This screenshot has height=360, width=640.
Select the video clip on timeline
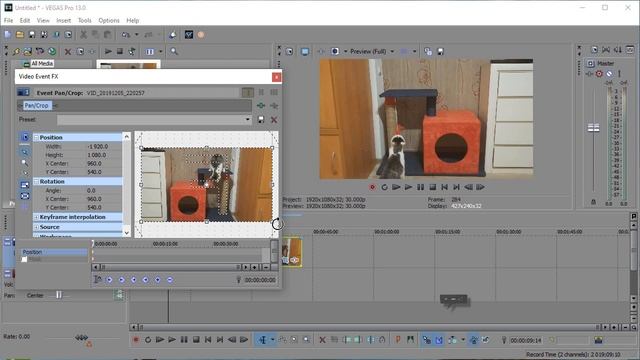click(292, 252)
